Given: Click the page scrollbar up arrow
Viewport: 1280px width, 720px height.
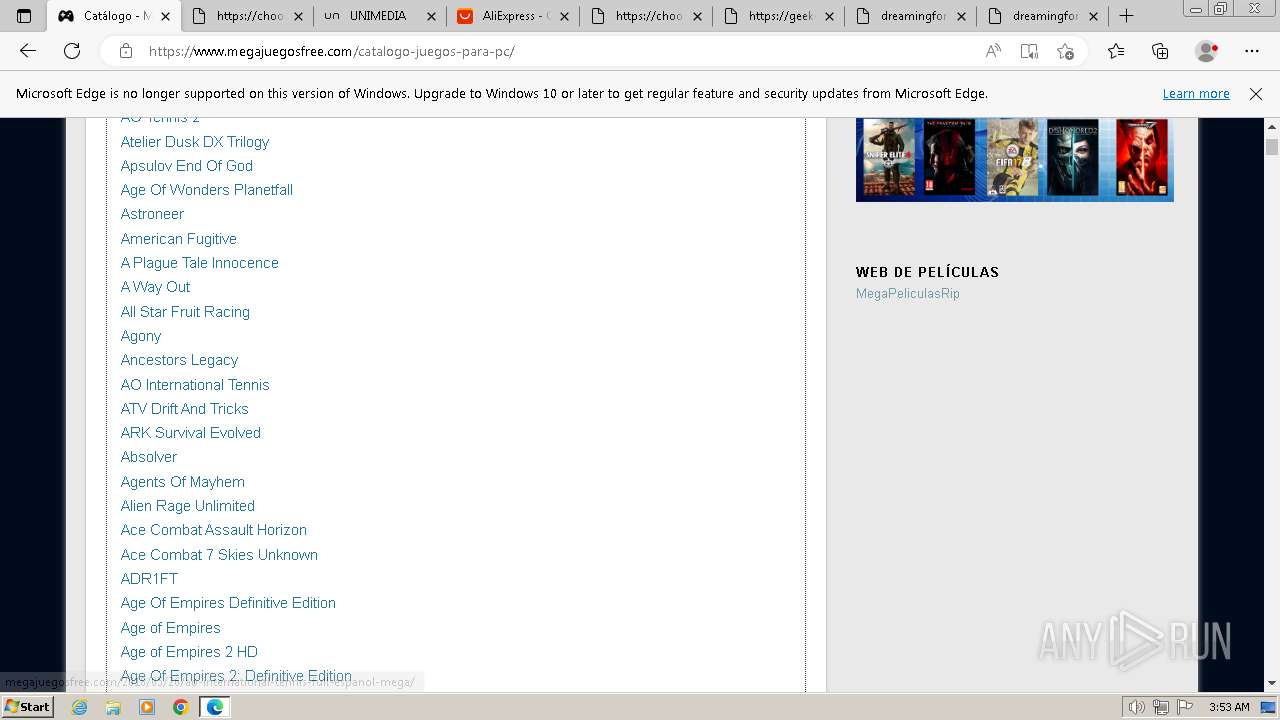Looking at the screenshot, I should [1272, 127].
